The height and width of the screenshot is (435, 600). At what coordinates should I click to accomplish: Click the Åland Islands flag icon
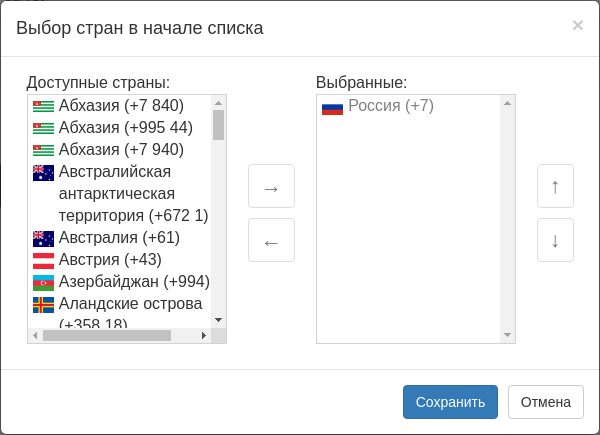tap(43, 304)
